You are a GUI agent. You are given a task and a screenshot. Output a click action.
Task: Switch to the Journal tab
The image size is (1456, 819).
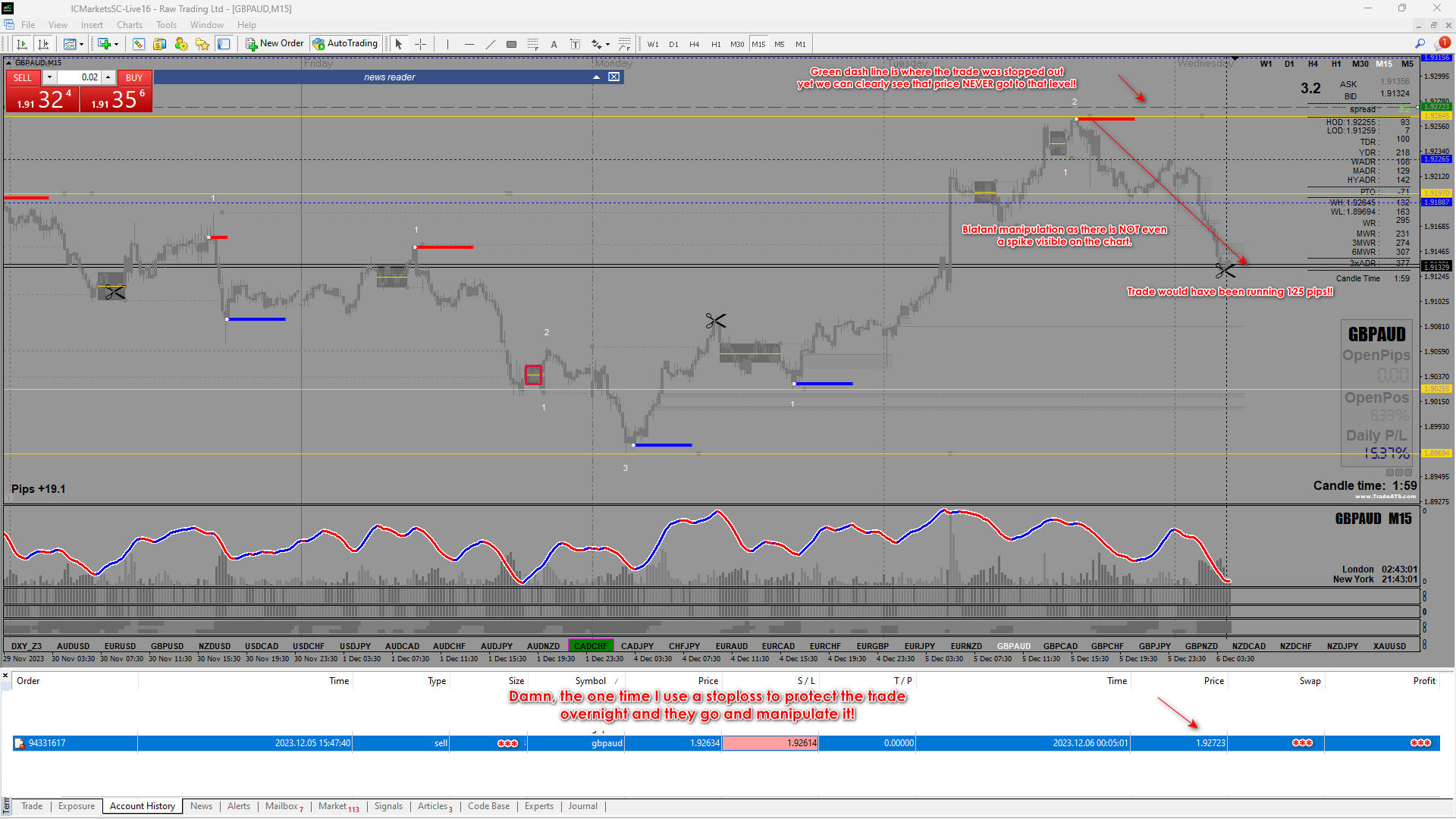click(x=582, y=806)
